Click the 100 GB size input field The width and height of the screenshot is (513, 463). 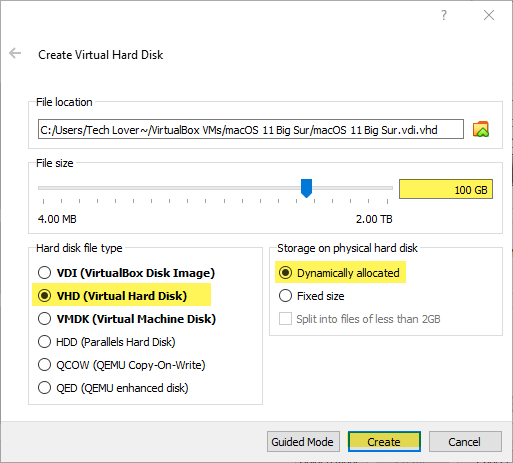point(446,189)
